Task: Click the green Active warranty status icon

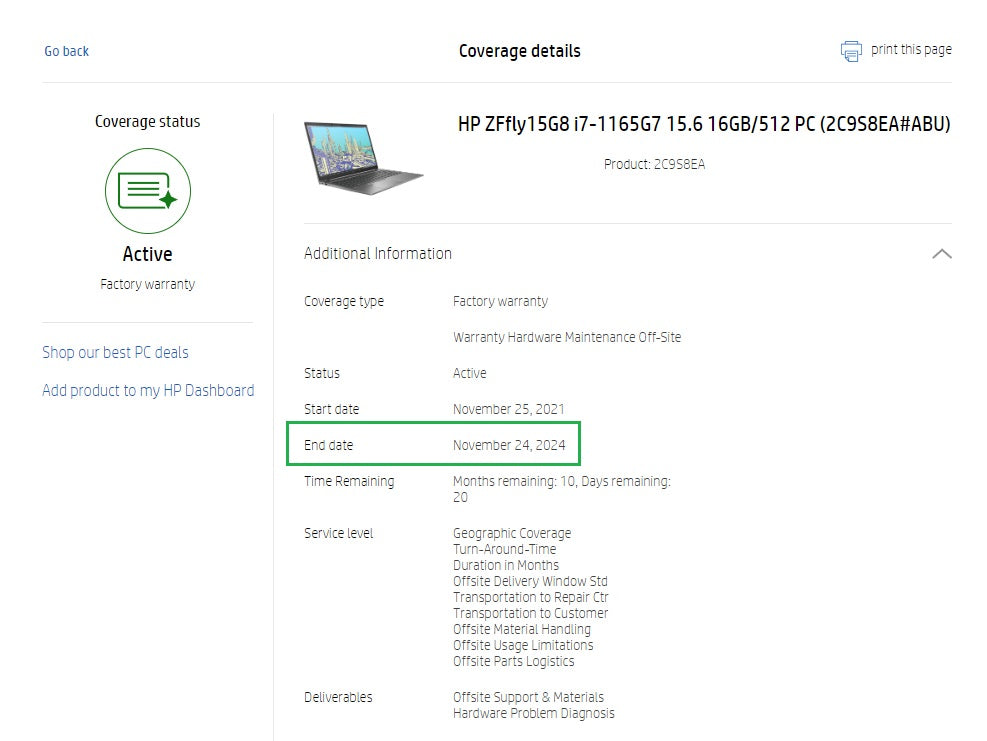Action: [147, 191]
